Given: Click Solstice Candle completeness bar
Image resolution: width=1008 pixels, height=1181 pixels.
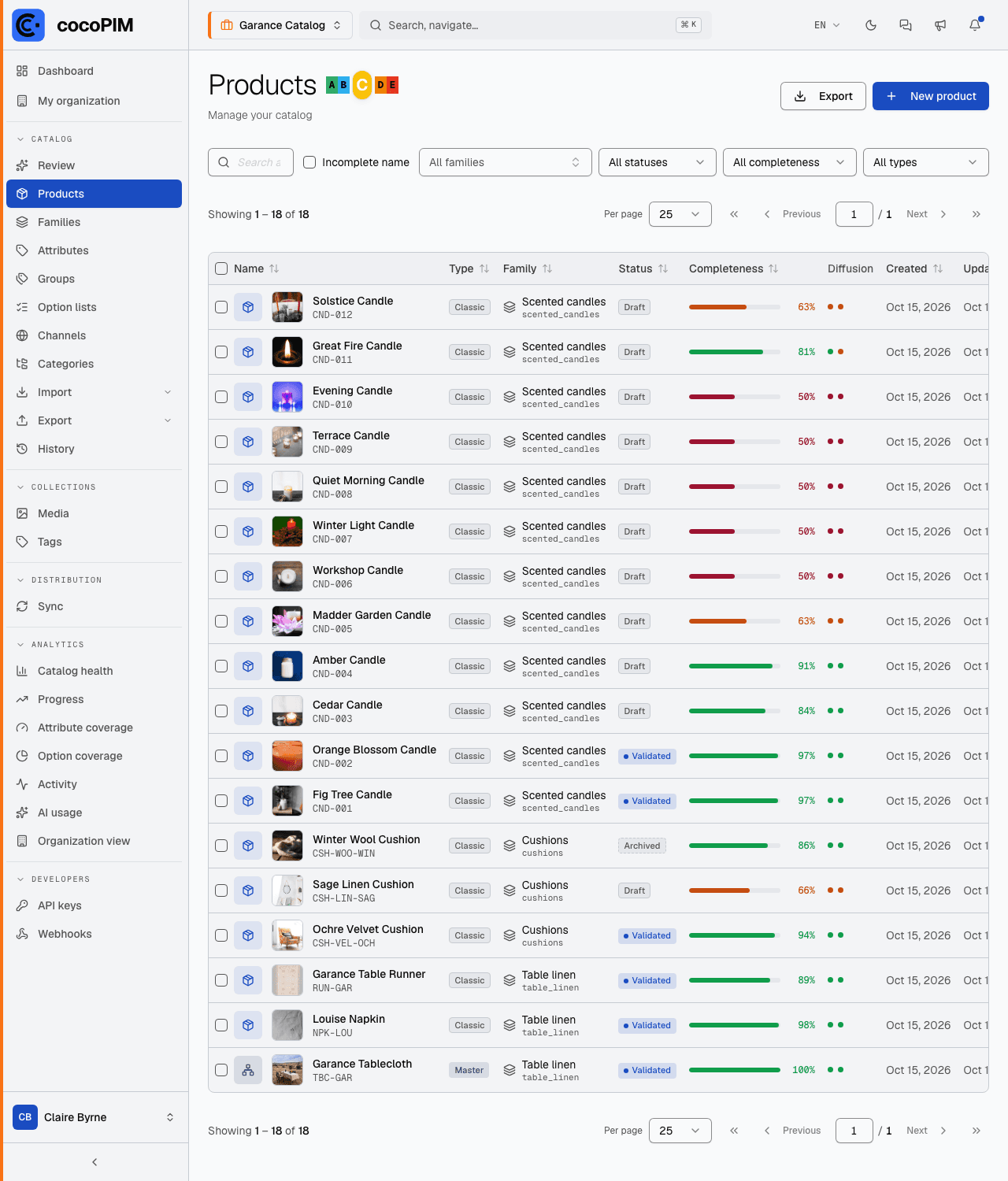Looking at the screenshot, I should point(735,307).
